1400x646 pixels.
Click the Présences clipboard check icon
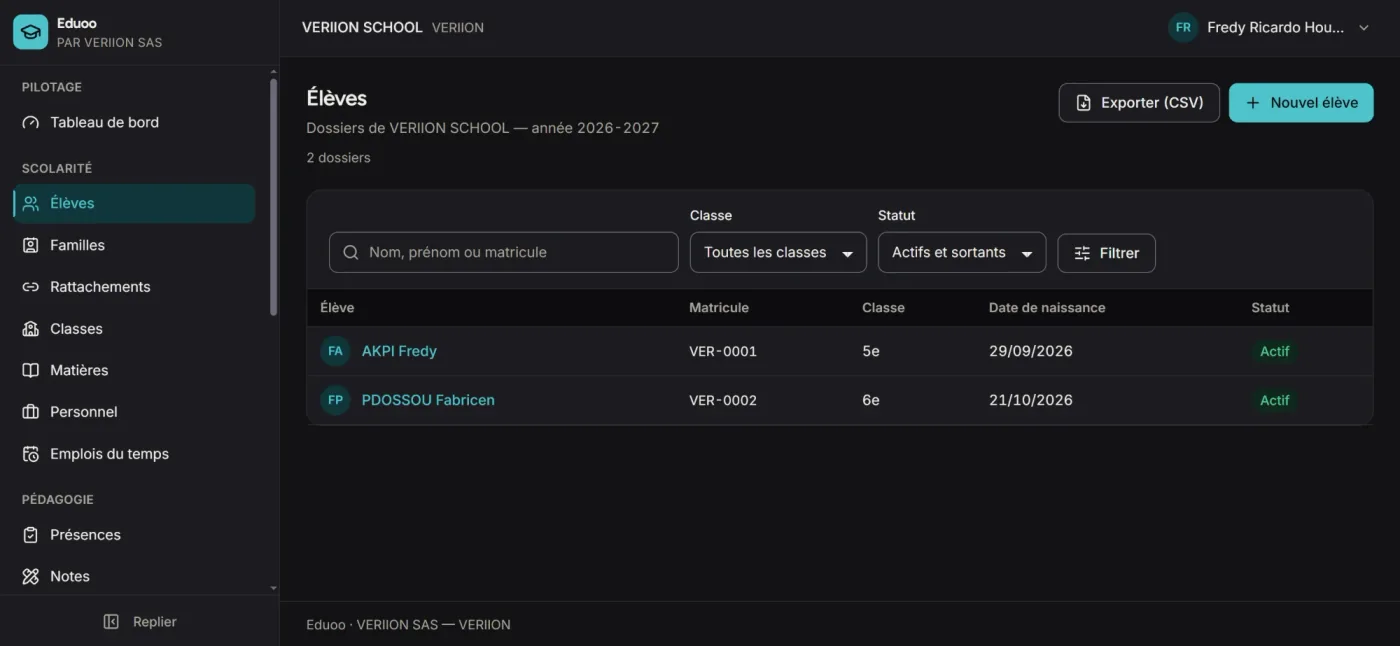pos(31,535)
